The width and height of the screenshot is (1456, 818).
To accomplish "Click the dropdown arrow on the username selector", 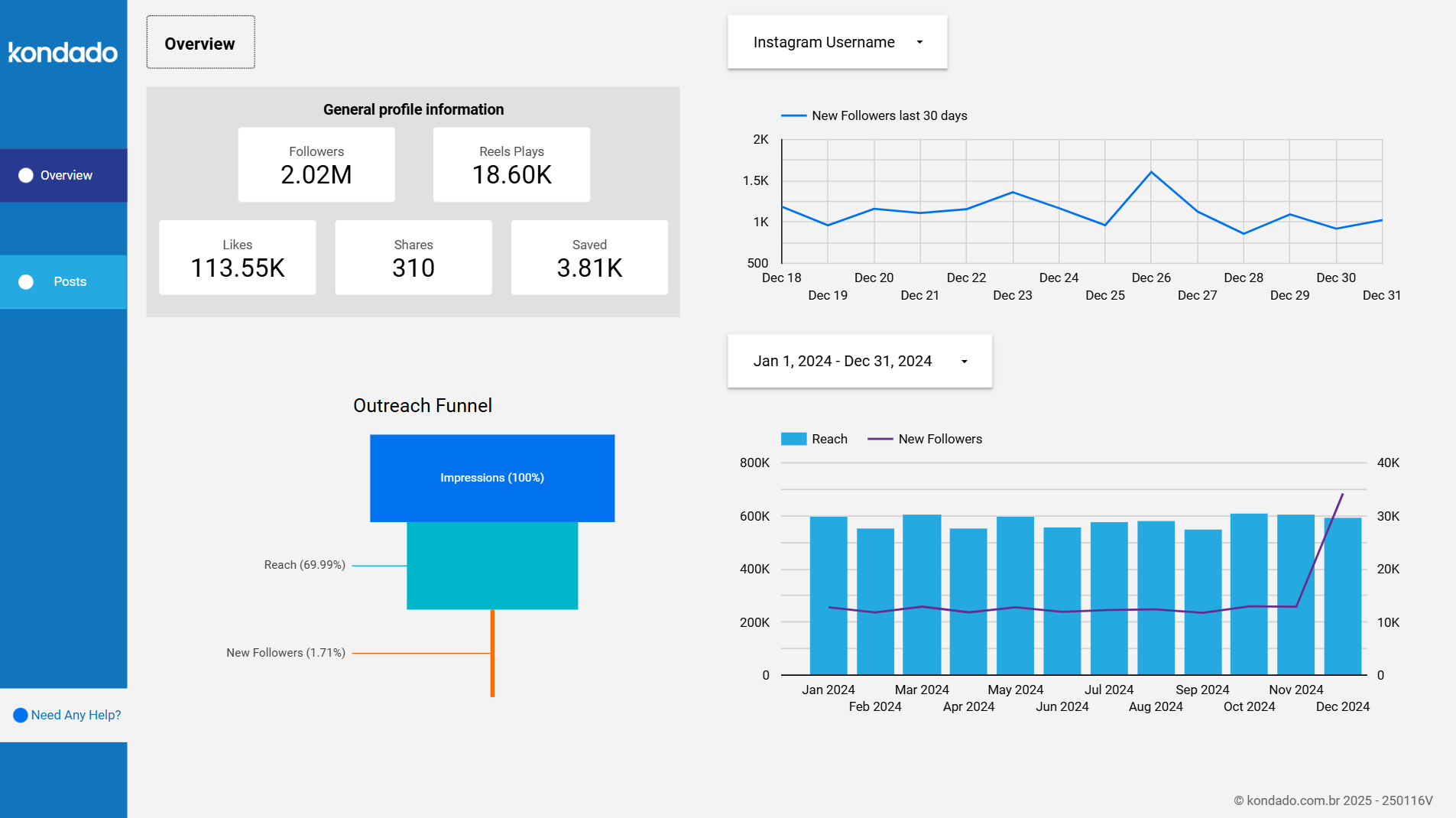I will [x=919, y=42].
